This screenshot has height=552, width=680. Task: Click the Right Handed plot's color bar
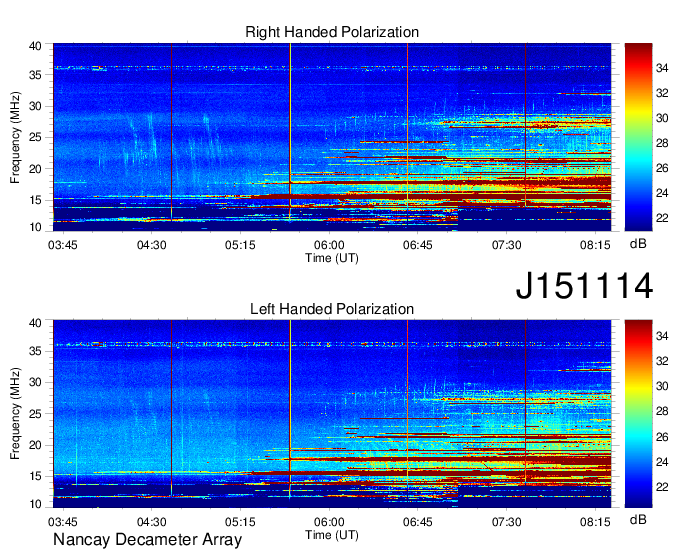point(638,137)
